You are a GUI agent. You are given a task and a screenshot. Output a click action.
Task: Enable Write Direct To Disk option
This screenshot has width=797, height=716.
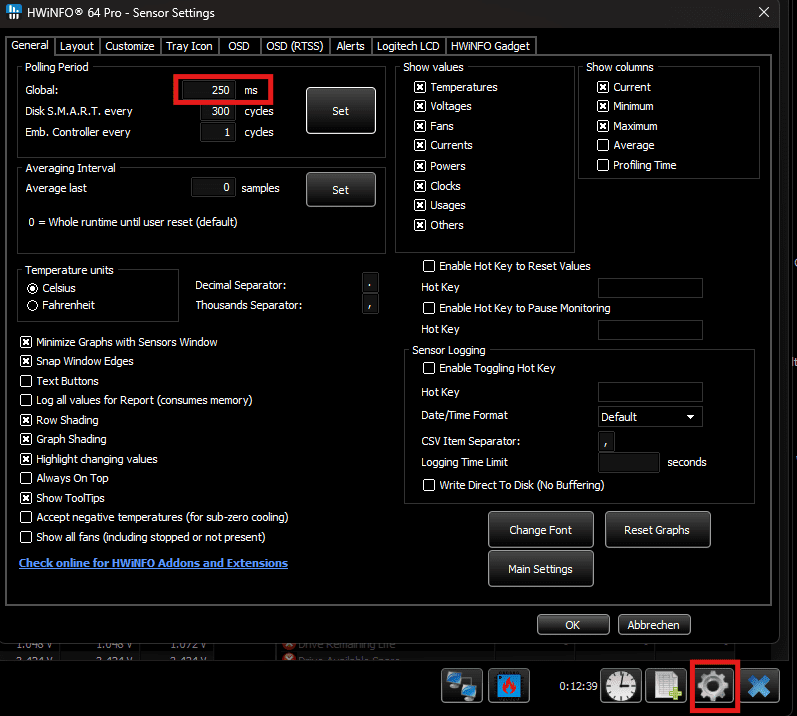(429, 485)
